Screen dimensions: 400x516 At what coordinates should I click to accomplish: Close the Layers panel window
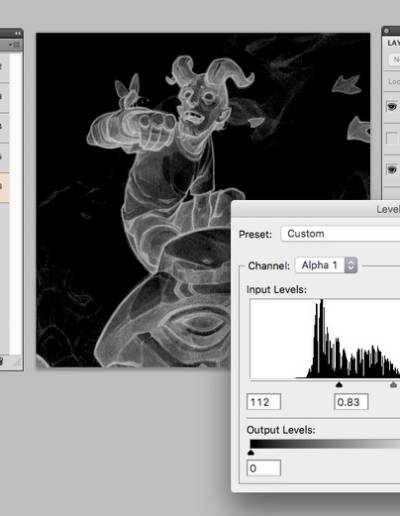pos(386,31)
